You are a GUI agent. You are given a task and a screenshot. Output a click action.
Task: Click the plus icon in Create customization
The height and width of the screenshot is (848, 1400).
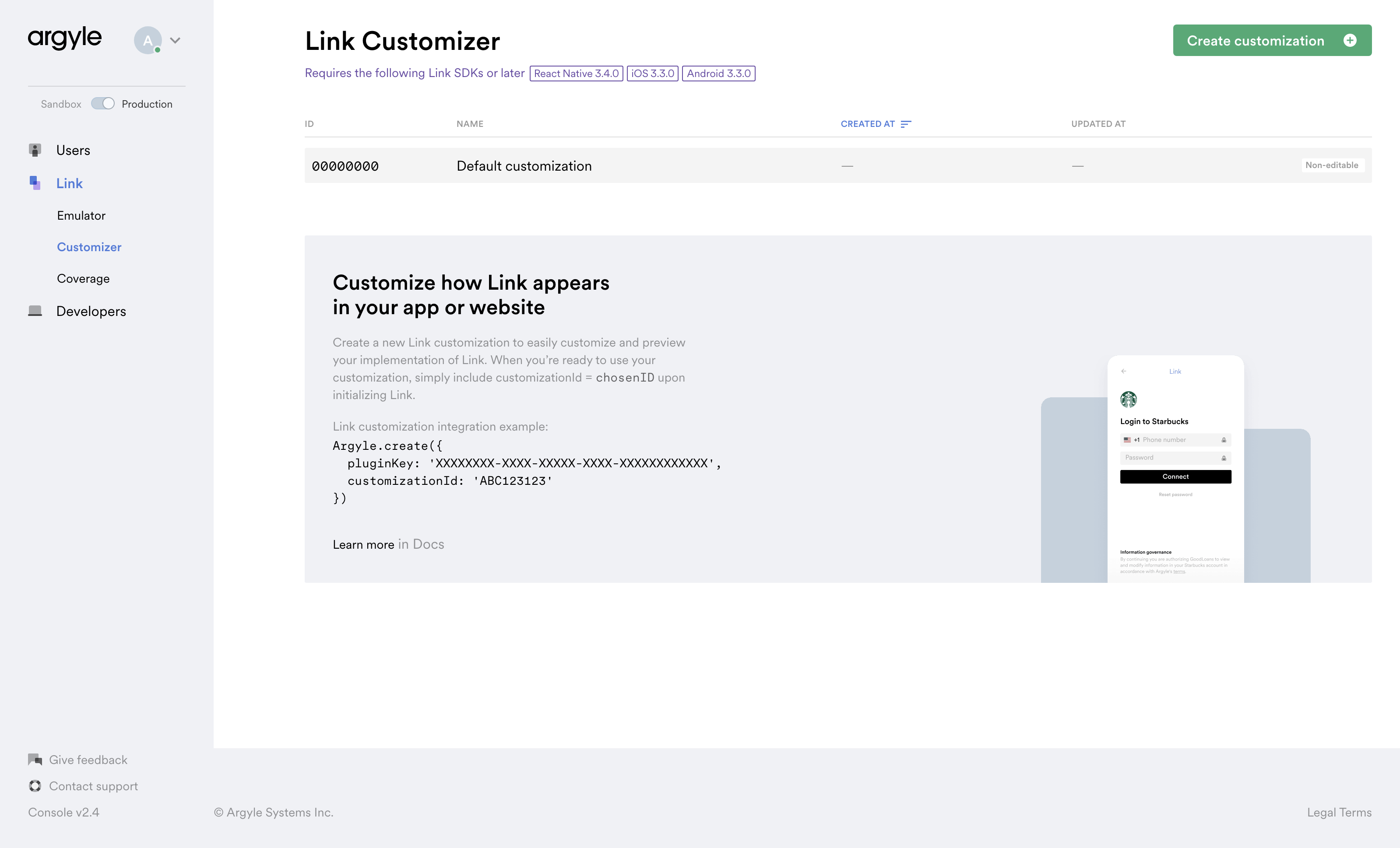(x=1350, y=40)
